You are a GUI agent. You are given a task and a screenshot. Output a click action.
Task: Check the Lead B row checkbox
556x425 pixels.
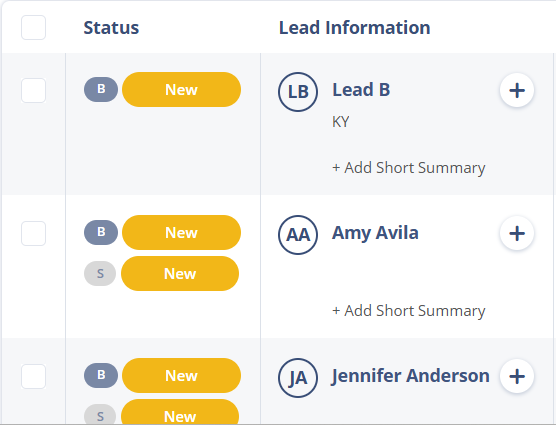click(x=33, y=90)
